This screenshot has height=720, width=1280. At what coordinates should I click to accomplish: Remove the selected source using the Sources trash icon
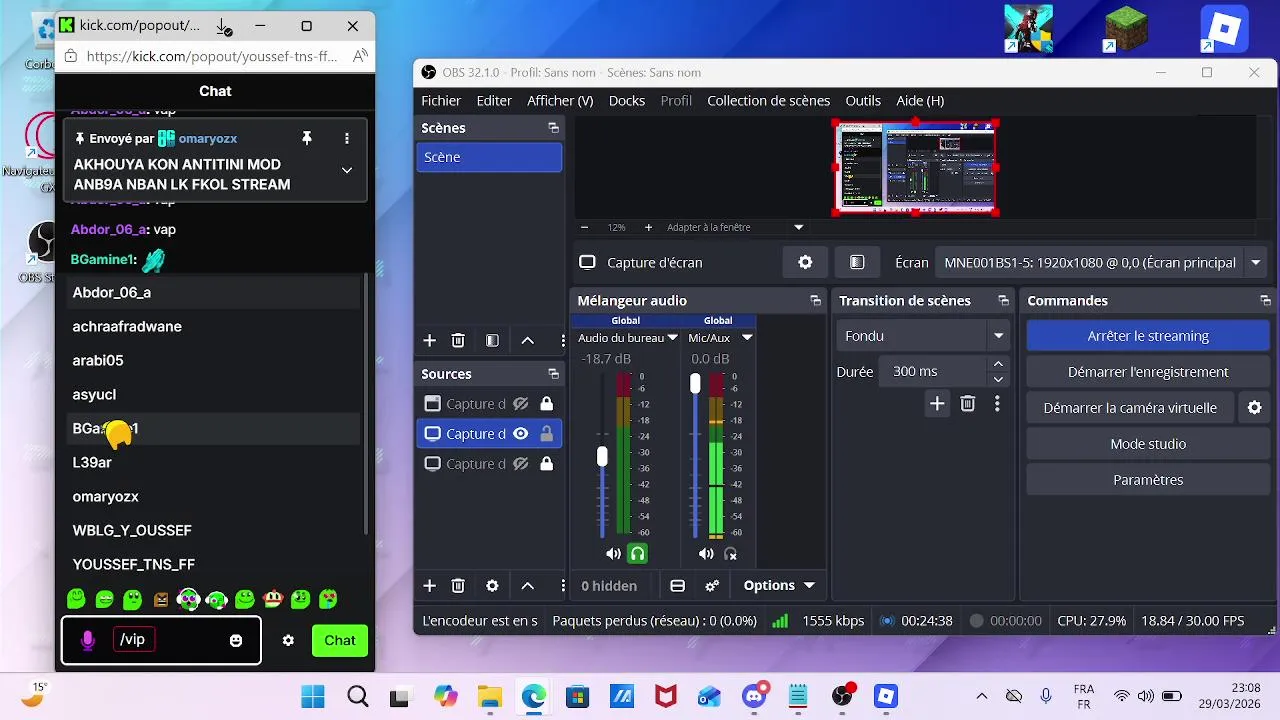(x=458, y=586)
